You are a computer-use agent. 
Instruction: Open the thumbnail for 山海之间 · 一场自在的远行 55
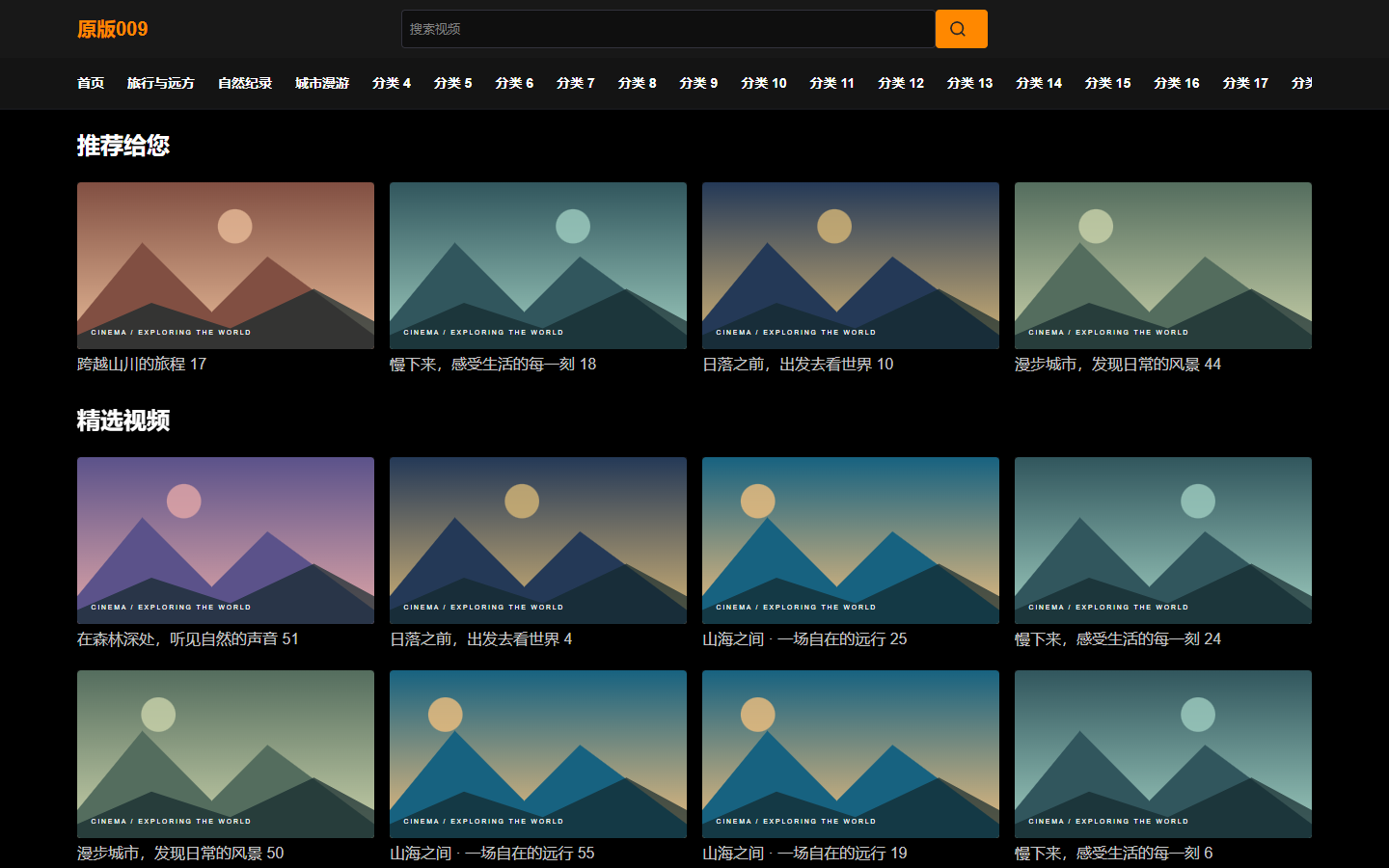pyautogui.click(x=538, y=753)
